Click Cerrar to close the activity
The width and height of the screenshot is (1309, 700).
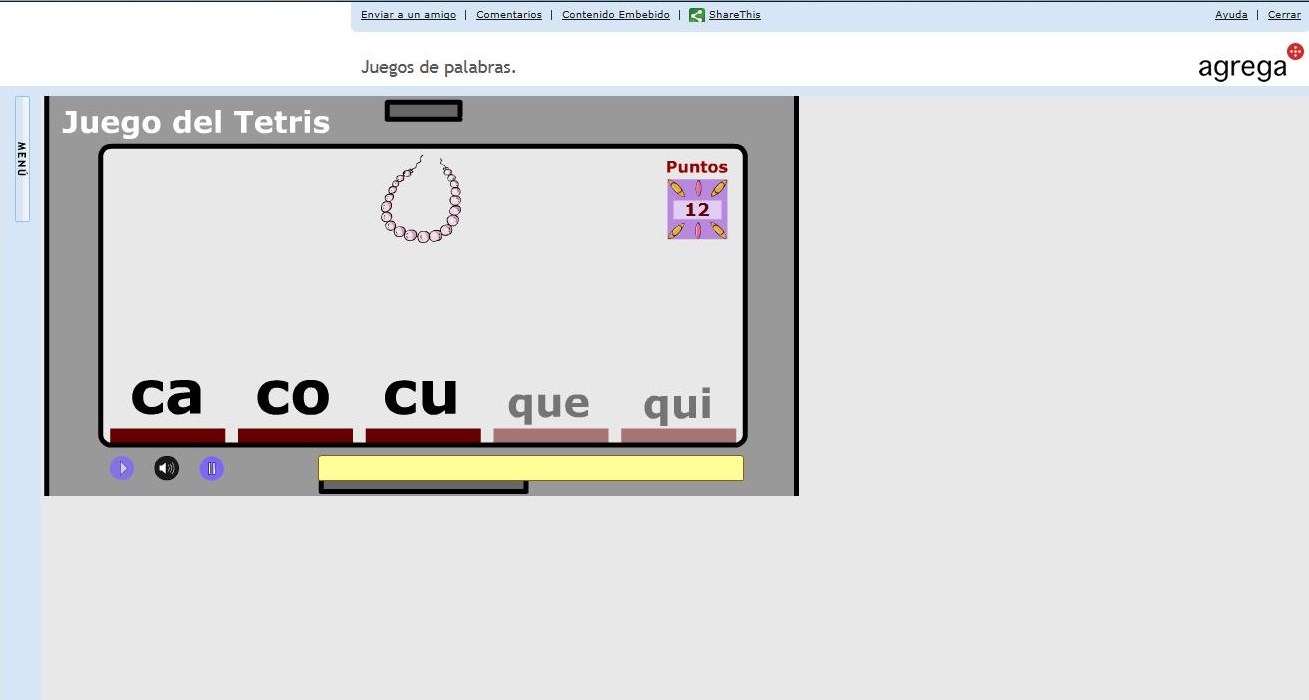1284,14
